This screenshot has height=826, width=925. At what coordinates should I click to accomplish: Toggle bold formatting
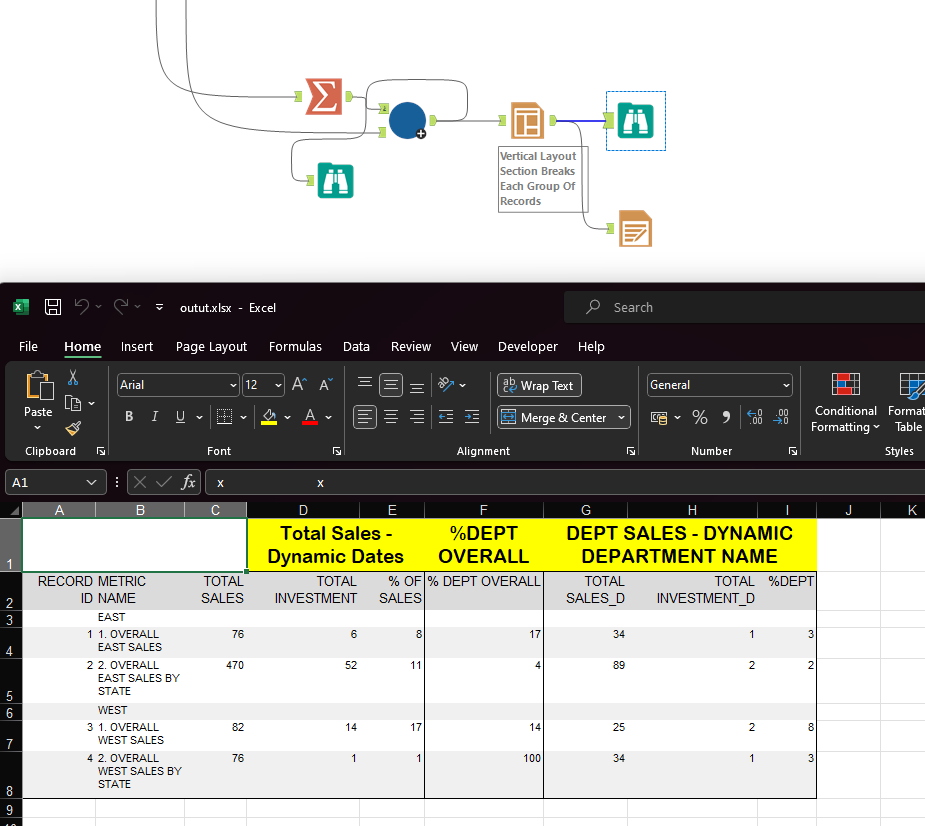coord(129,417)
